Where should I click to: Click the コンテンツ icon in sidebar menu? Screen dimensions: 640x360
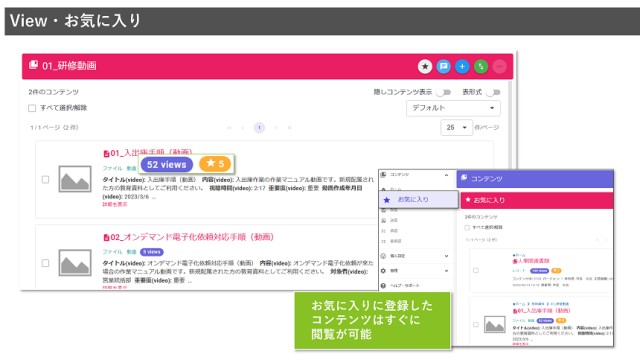[x=383, y=175]
